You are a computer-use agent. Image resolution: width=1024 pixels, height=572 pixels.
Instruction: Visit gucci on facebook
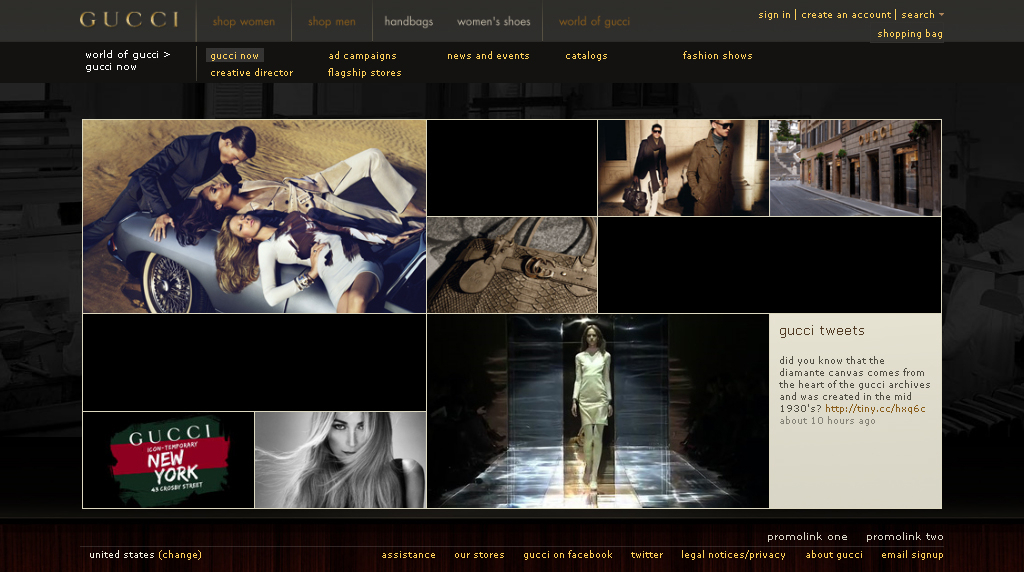568,554
